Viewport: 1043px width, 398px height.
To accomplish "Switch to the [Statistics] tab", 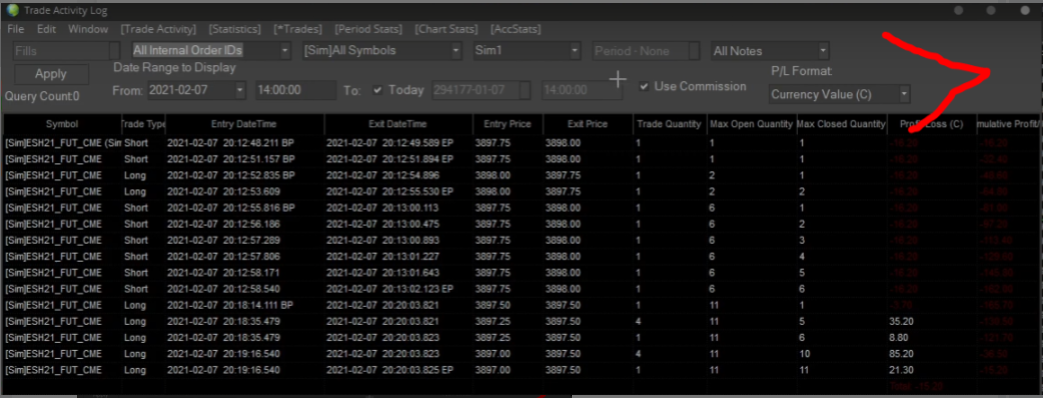I will click(x=235, y=29).
